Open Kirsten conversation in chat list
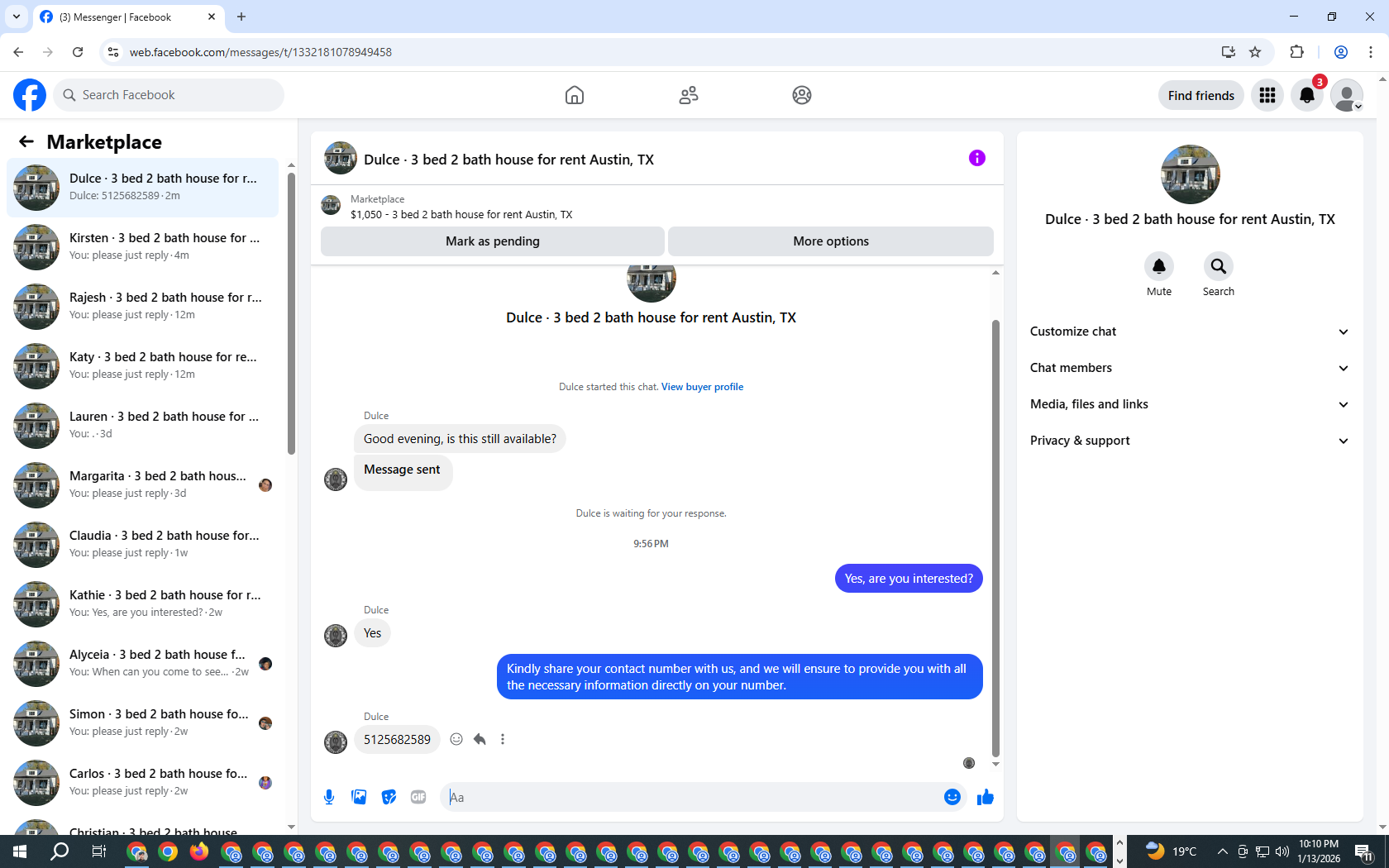 click(x=142, y=247)
